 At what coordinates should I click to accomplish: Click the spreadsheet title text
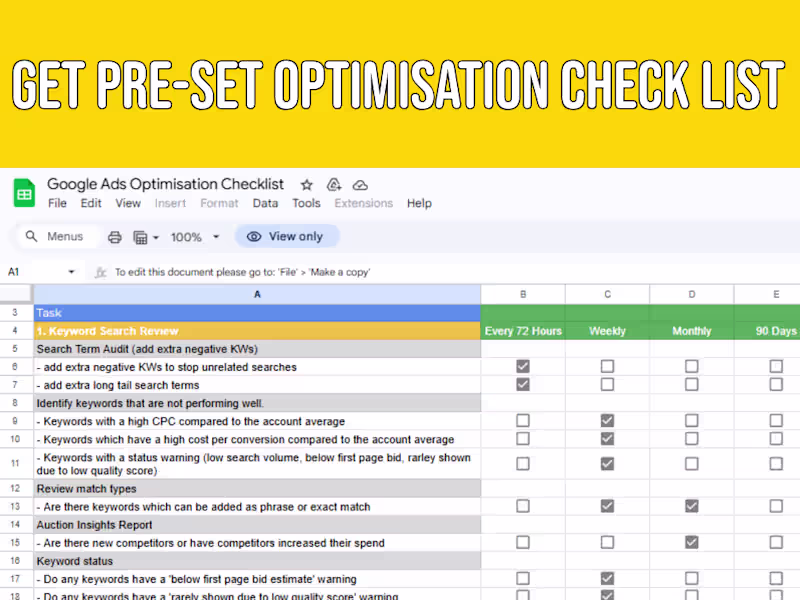pyautogui.click(x=165, y=184)
